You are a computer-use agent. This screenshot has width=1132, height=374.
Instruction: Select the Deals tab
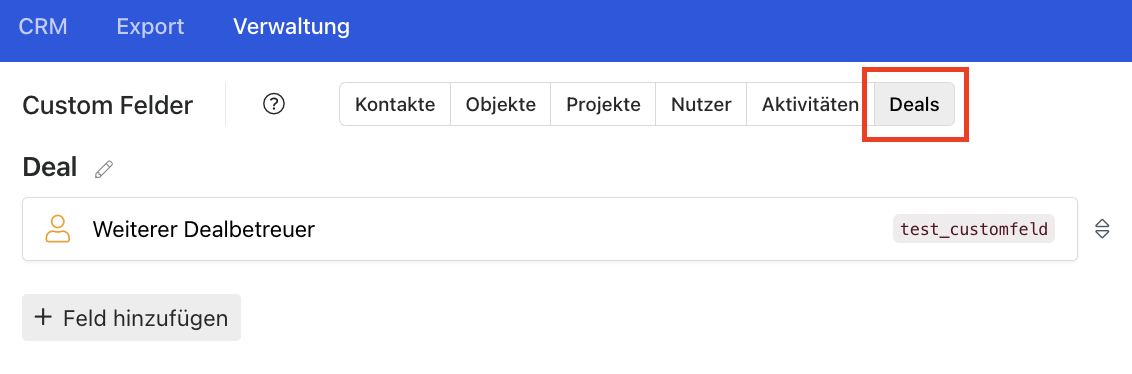(914, 105)
